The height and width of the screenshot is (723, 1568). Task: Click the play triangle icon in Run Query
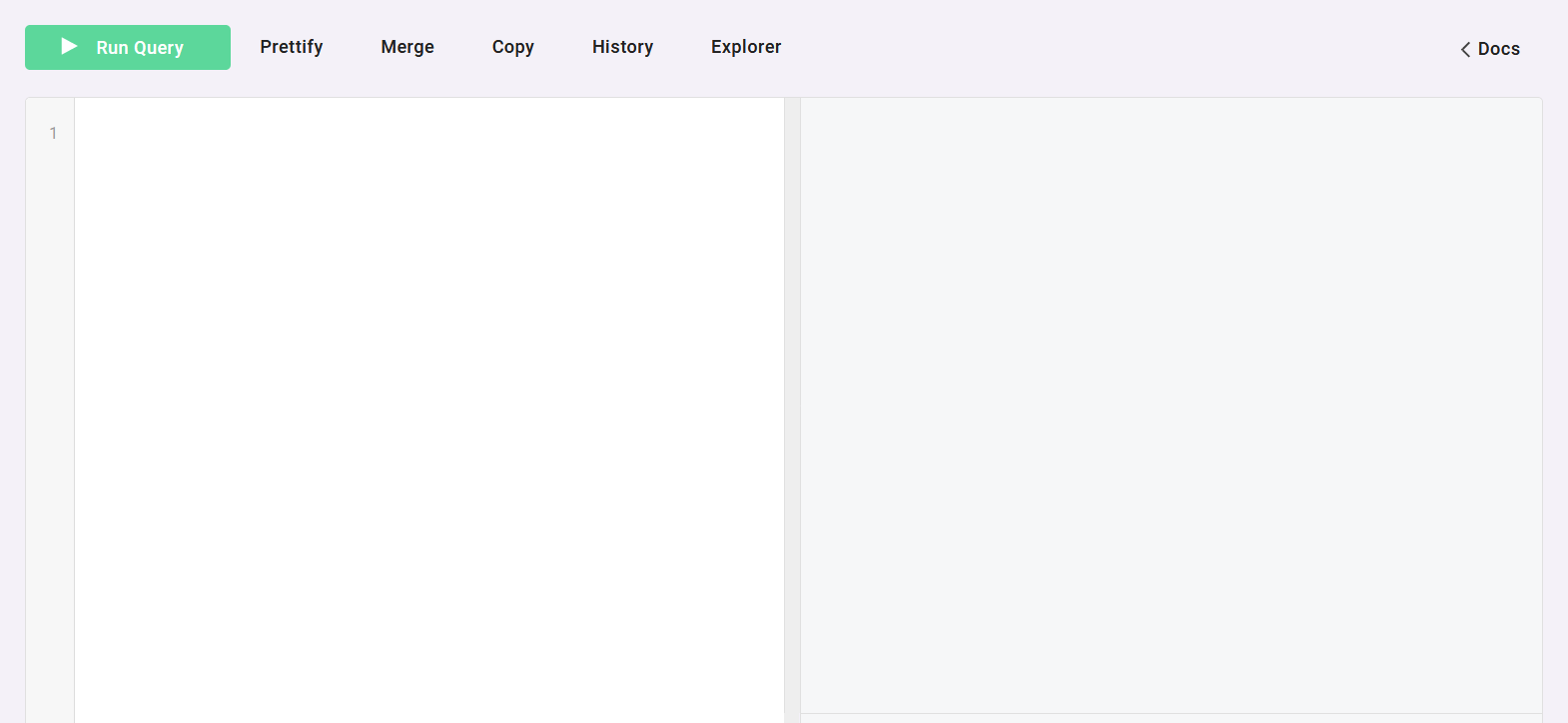[x=69, y=46]
